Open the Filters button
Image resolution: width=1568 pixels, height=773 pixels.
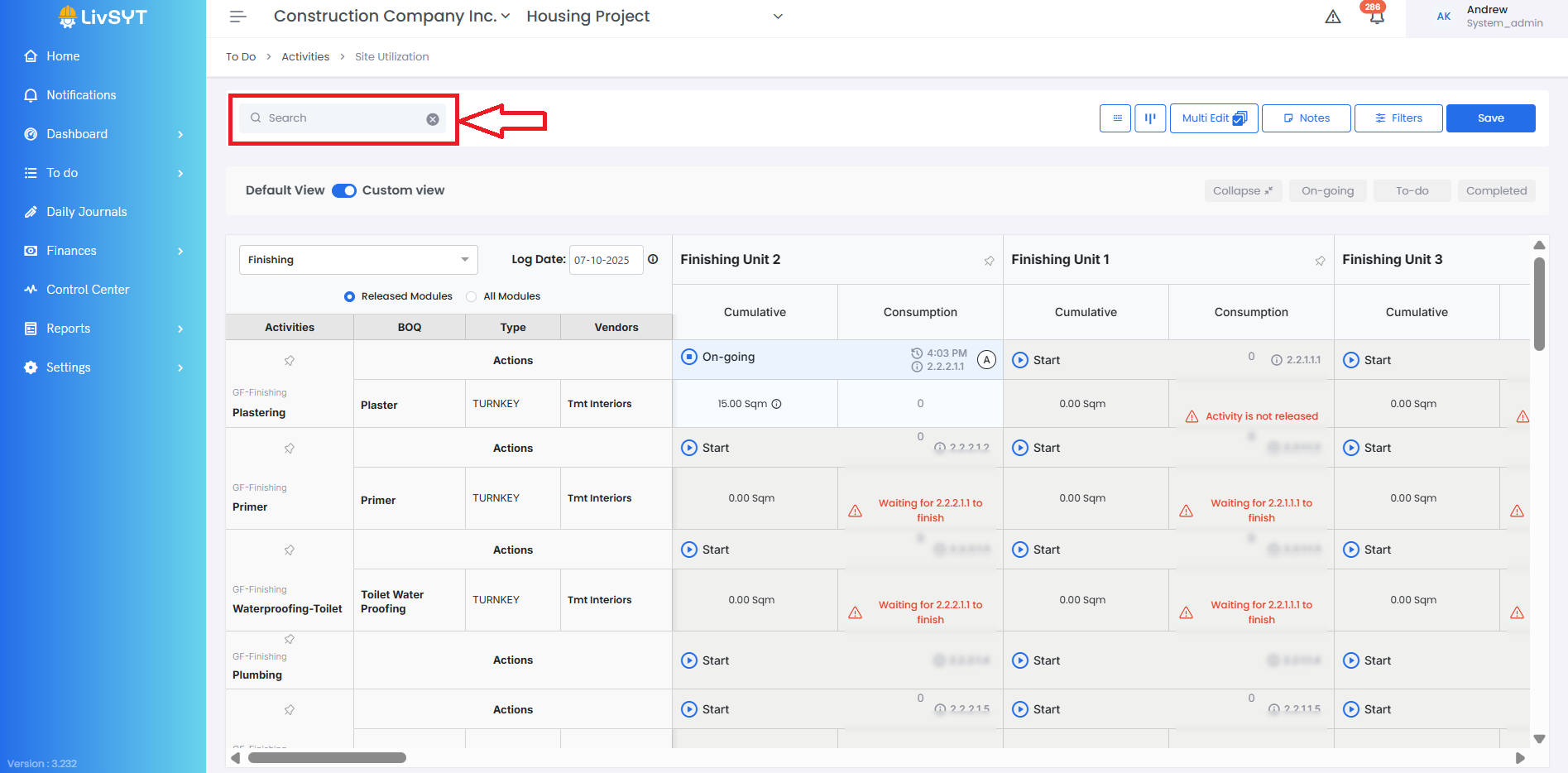point(1398,118)
